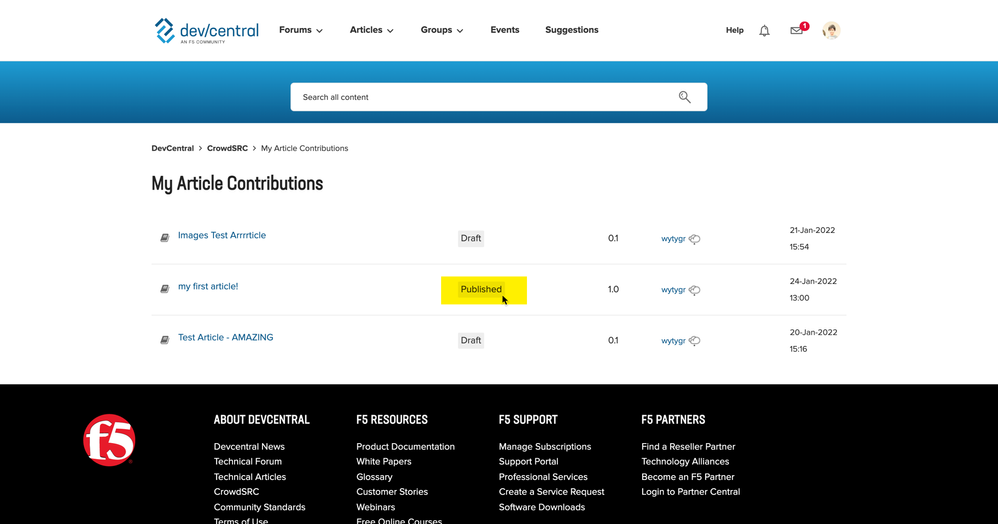998x524 pixels.
Task: Expand the Forums dropdown menu
Action: [301, 30]
